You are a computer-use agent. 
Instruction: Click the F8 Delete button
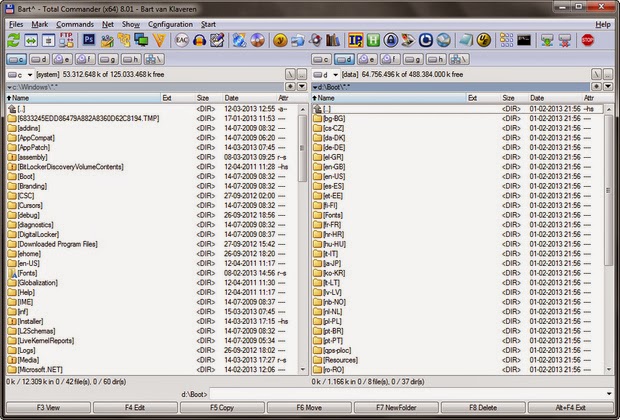[x=483, y=407]
